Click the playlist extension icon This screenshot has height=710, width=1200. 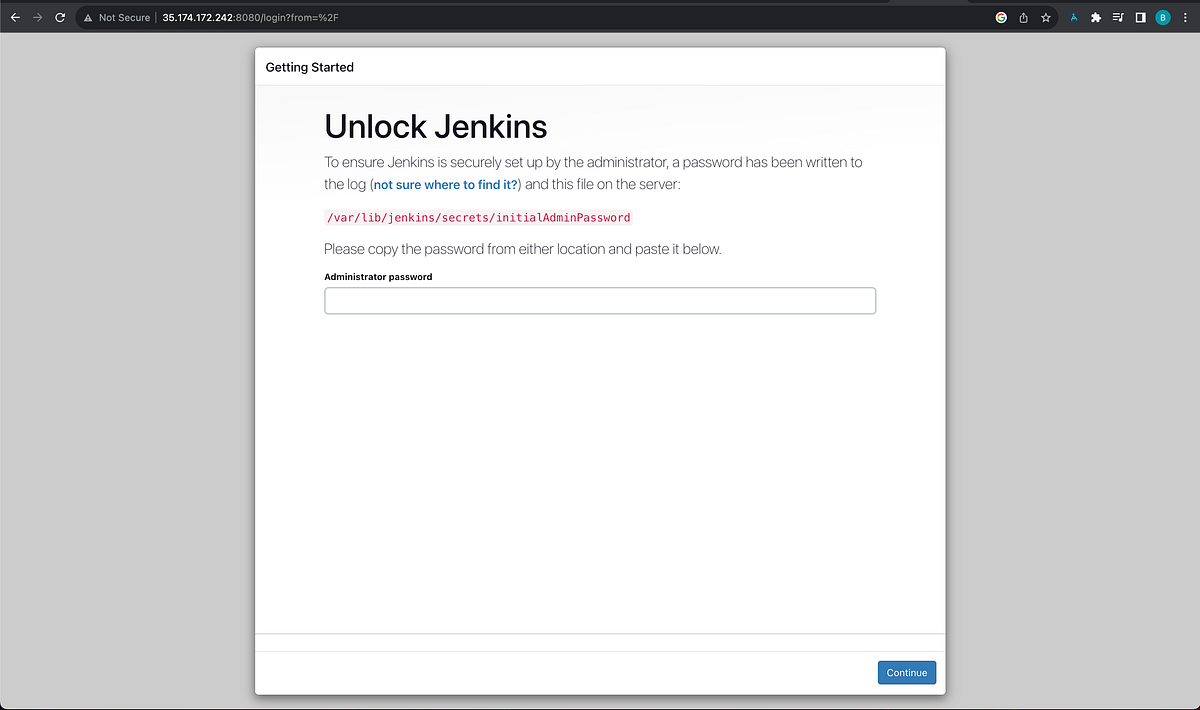[x=1117, y=17]
